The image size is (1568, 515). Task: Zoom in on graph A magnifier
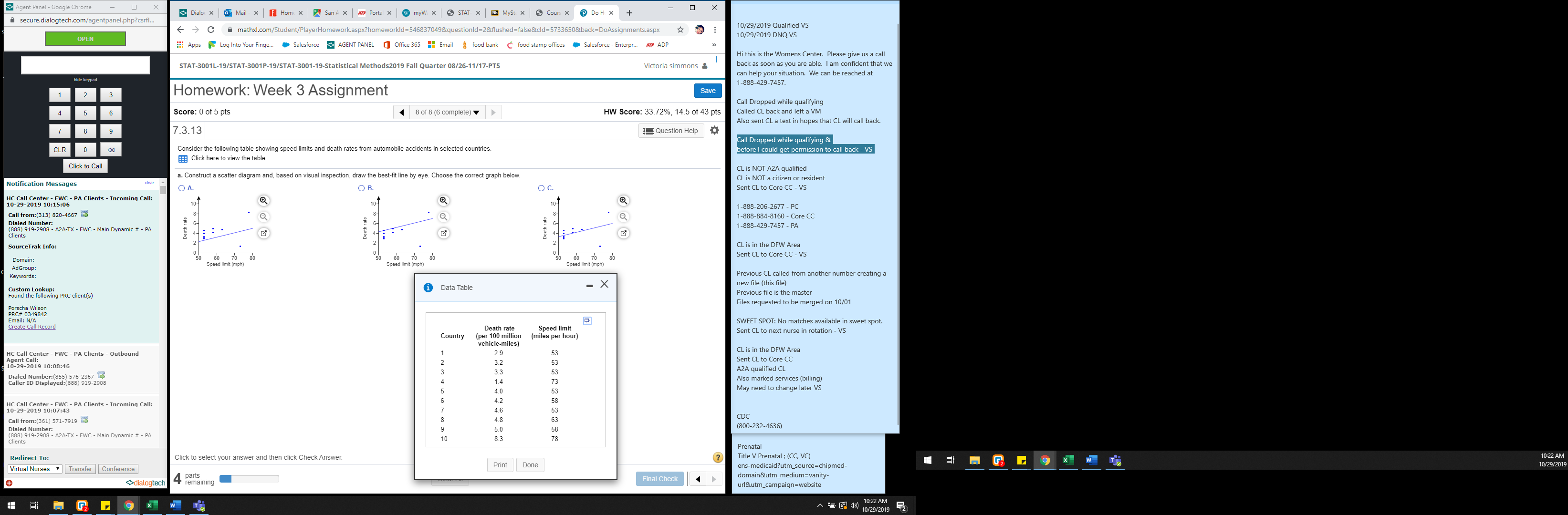263,201
